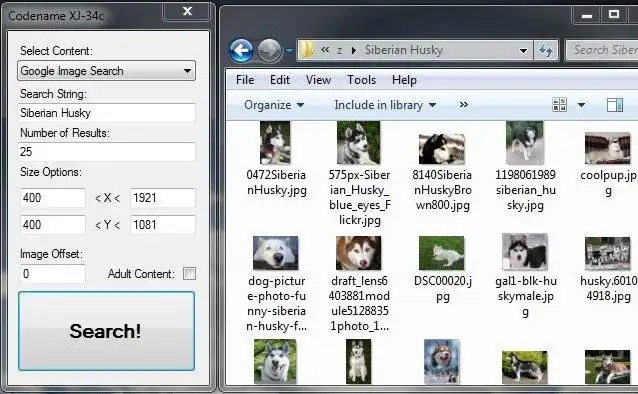Click the Siberian Husky breadcrumb
This screenshot has height=394, width=638.
coord(403,50)
